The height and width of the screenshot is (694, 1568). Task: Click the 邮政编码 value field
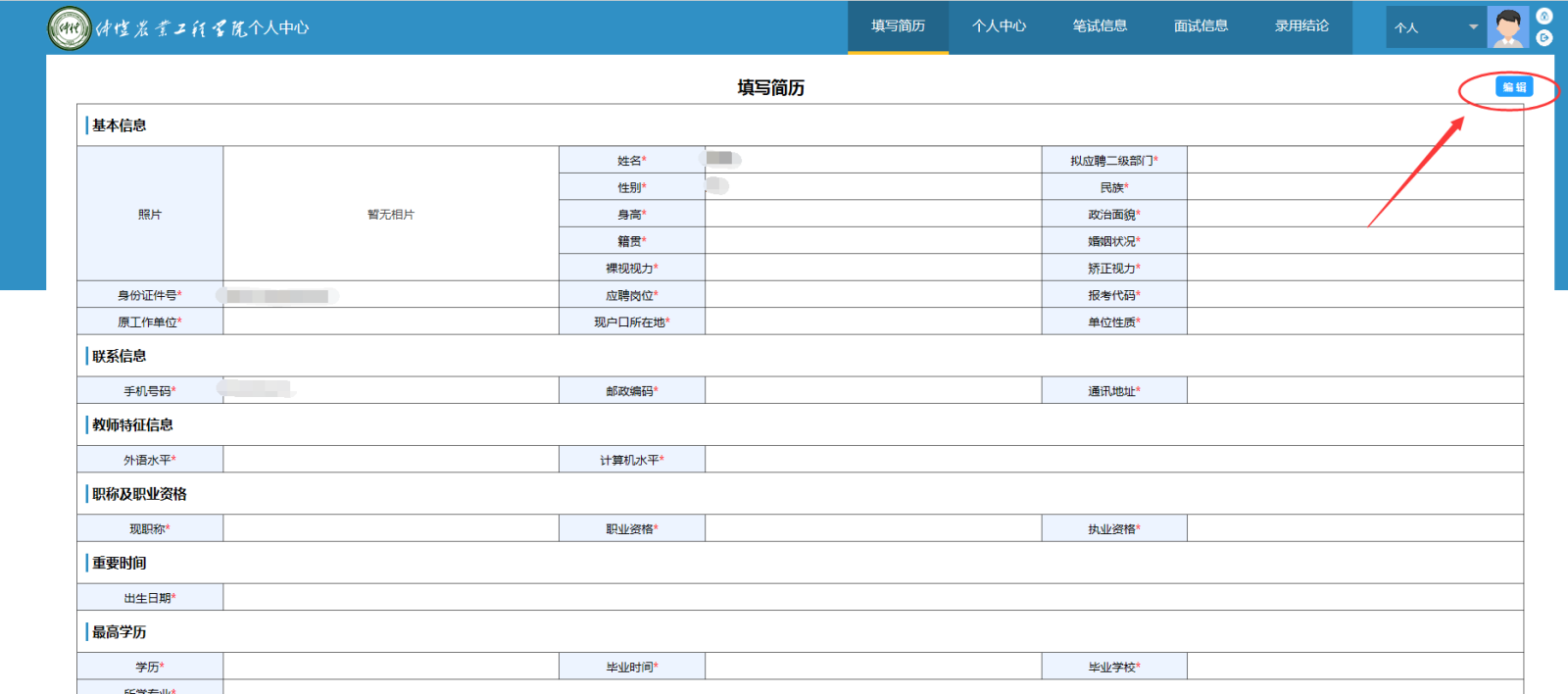tap(872, 391)
